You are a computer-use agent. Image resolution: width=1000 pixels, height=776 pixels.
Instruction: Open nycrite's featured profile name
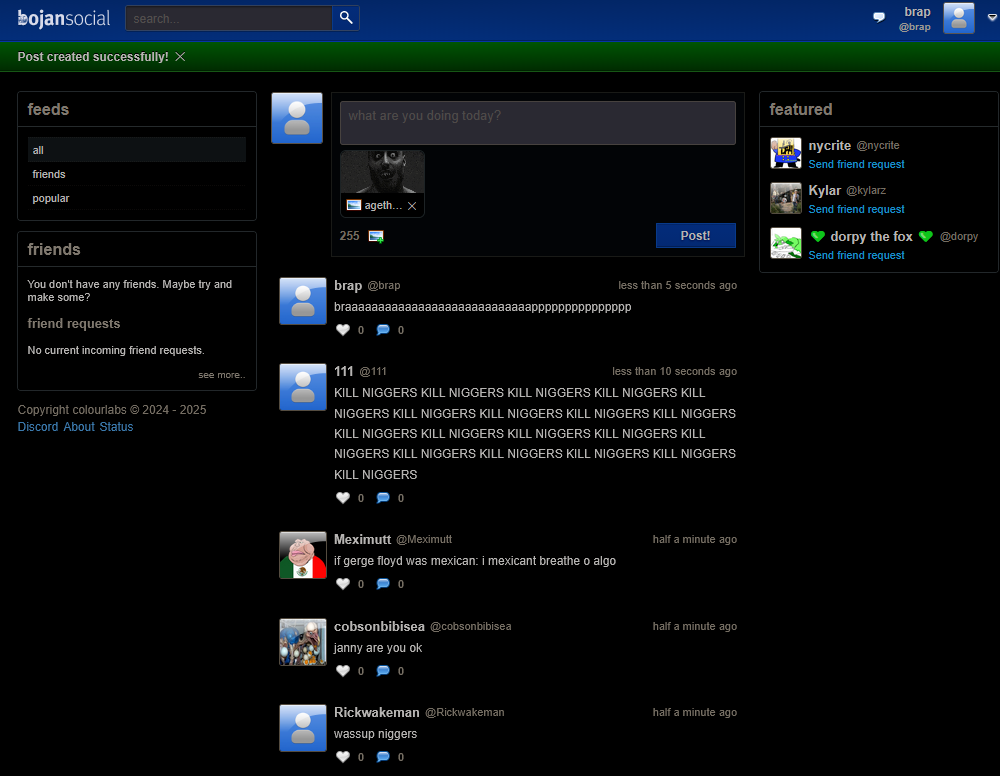830,145
